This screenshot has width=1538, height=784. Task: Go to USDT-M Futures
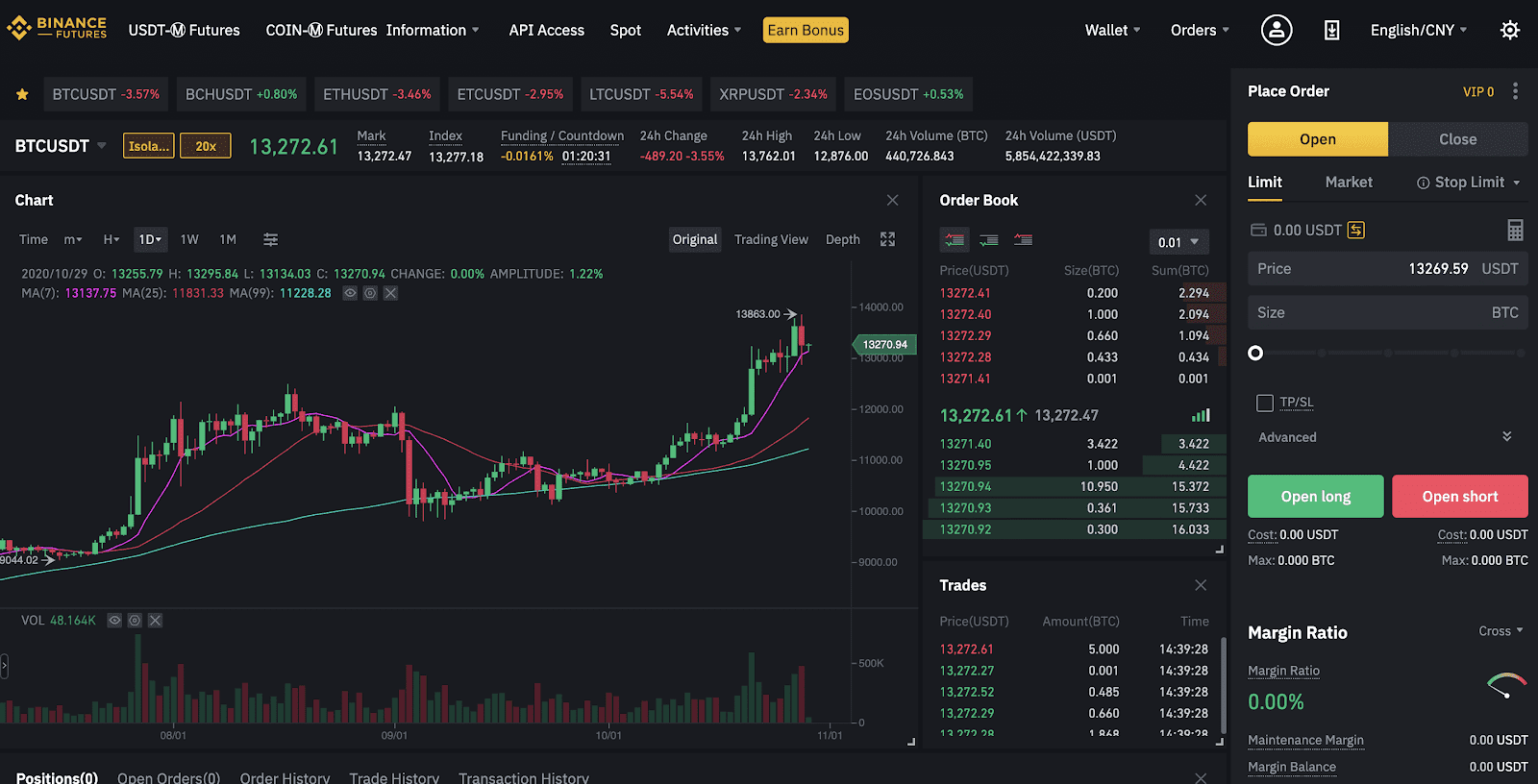pos(185,30)
